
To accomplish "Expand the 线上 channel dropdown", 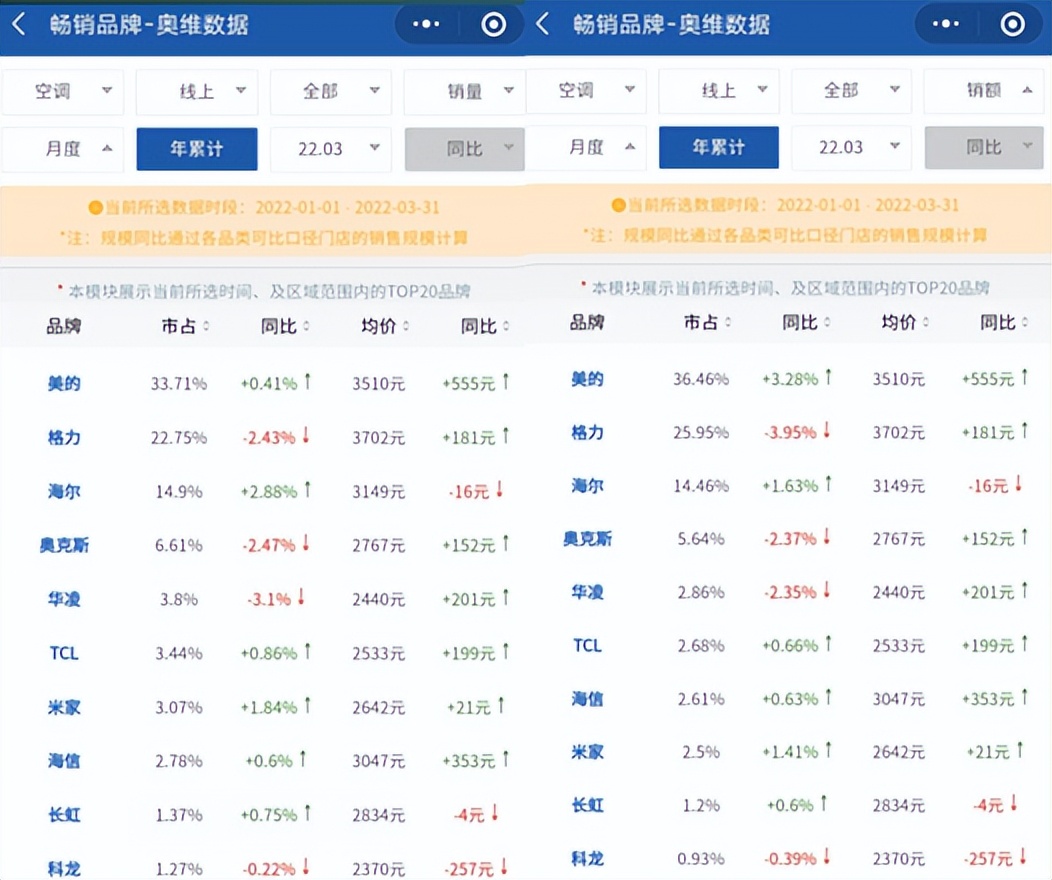I will tap(197, 90).
